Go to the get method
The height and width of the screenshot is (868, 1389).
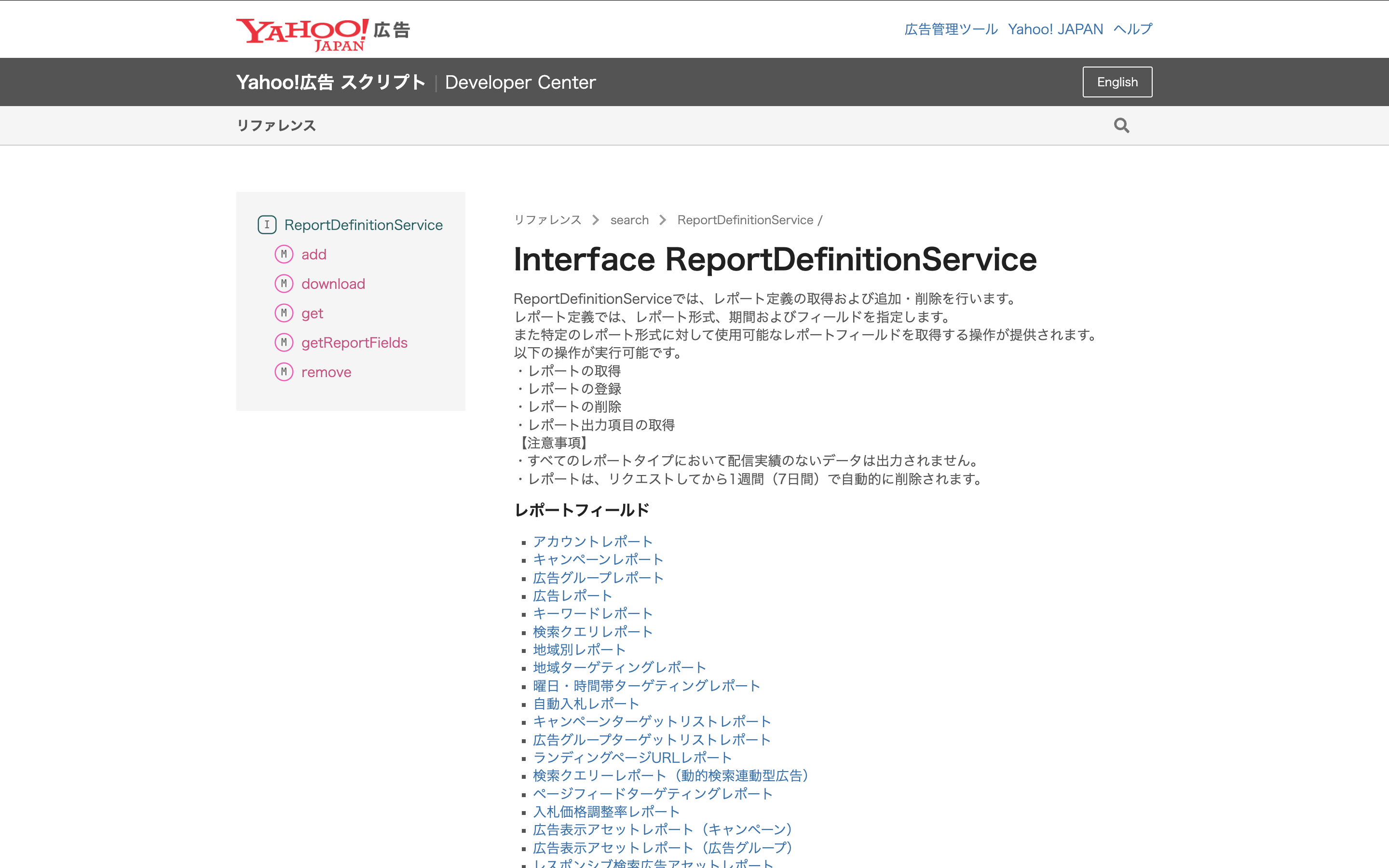coord(312,313)
